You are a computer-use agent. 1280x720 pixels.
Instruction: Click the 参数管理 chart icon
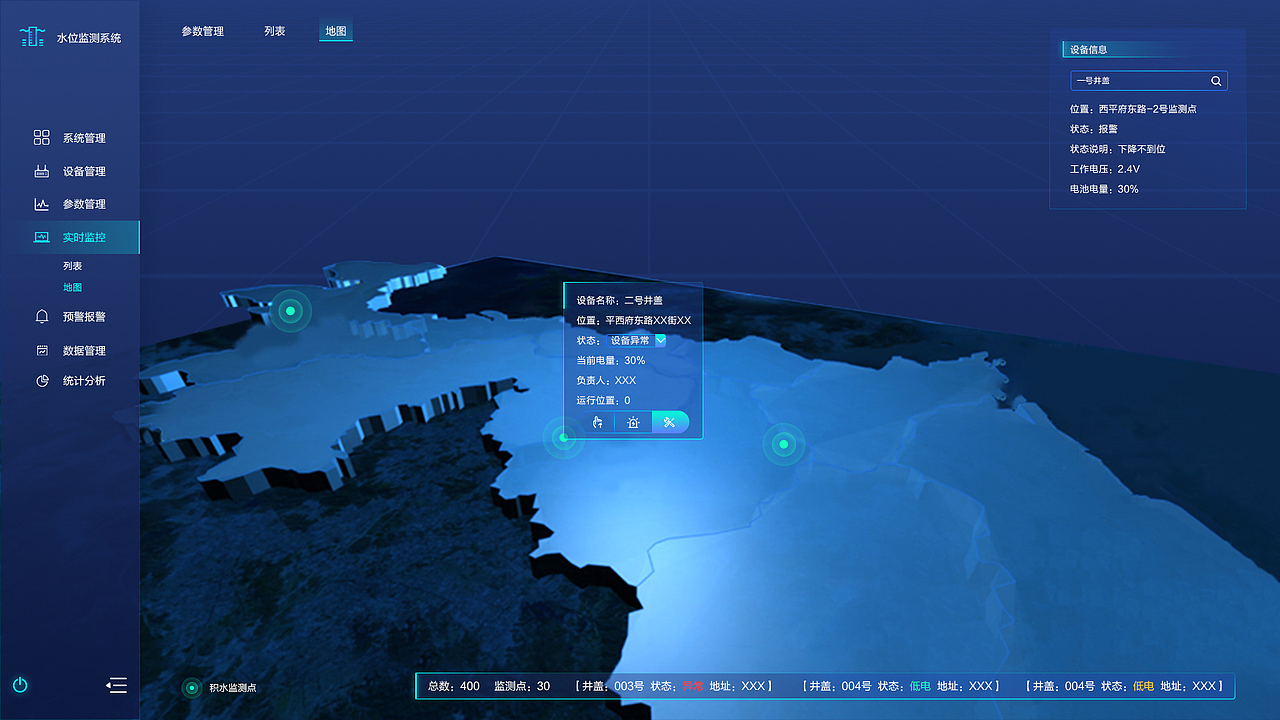coord(41,204)
